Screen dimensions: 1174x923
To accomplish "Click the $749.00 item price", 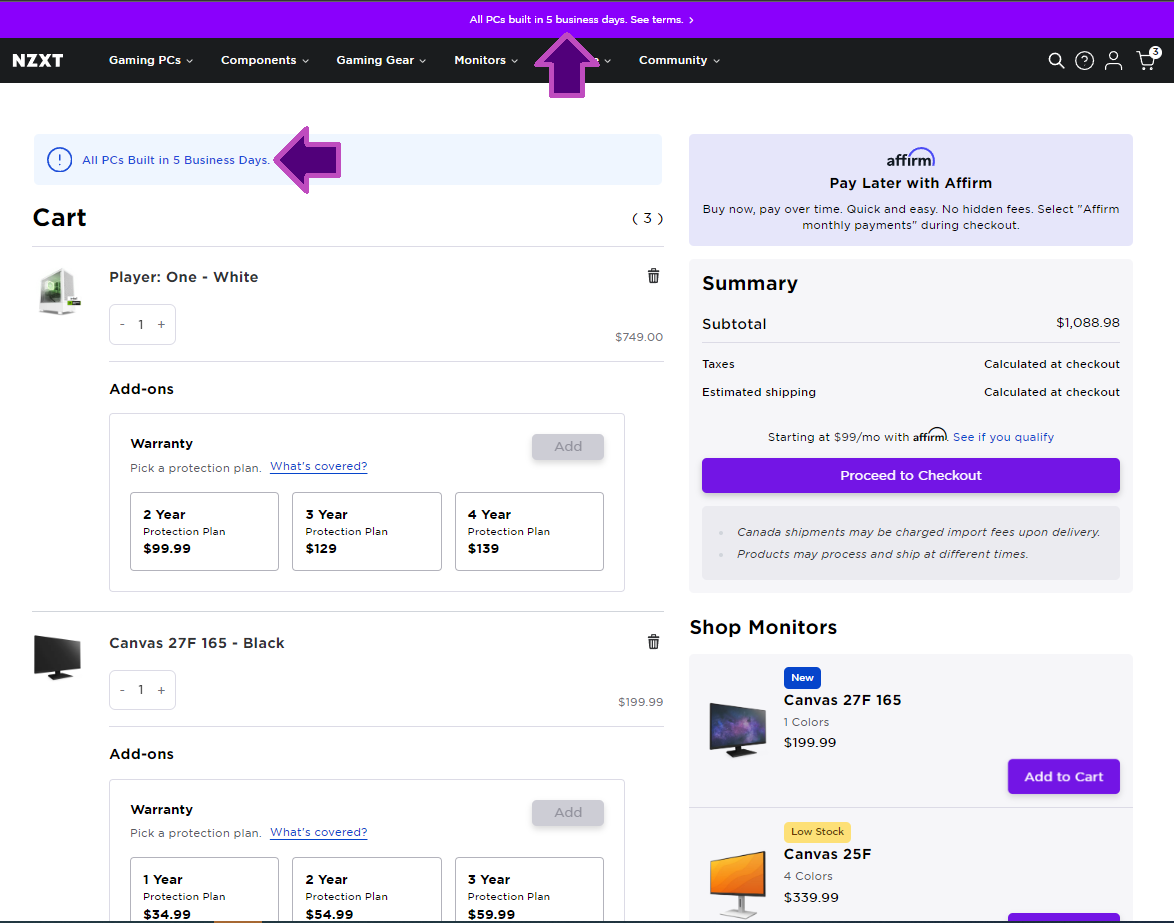I will pyautogui.click(x=639, y=337).
